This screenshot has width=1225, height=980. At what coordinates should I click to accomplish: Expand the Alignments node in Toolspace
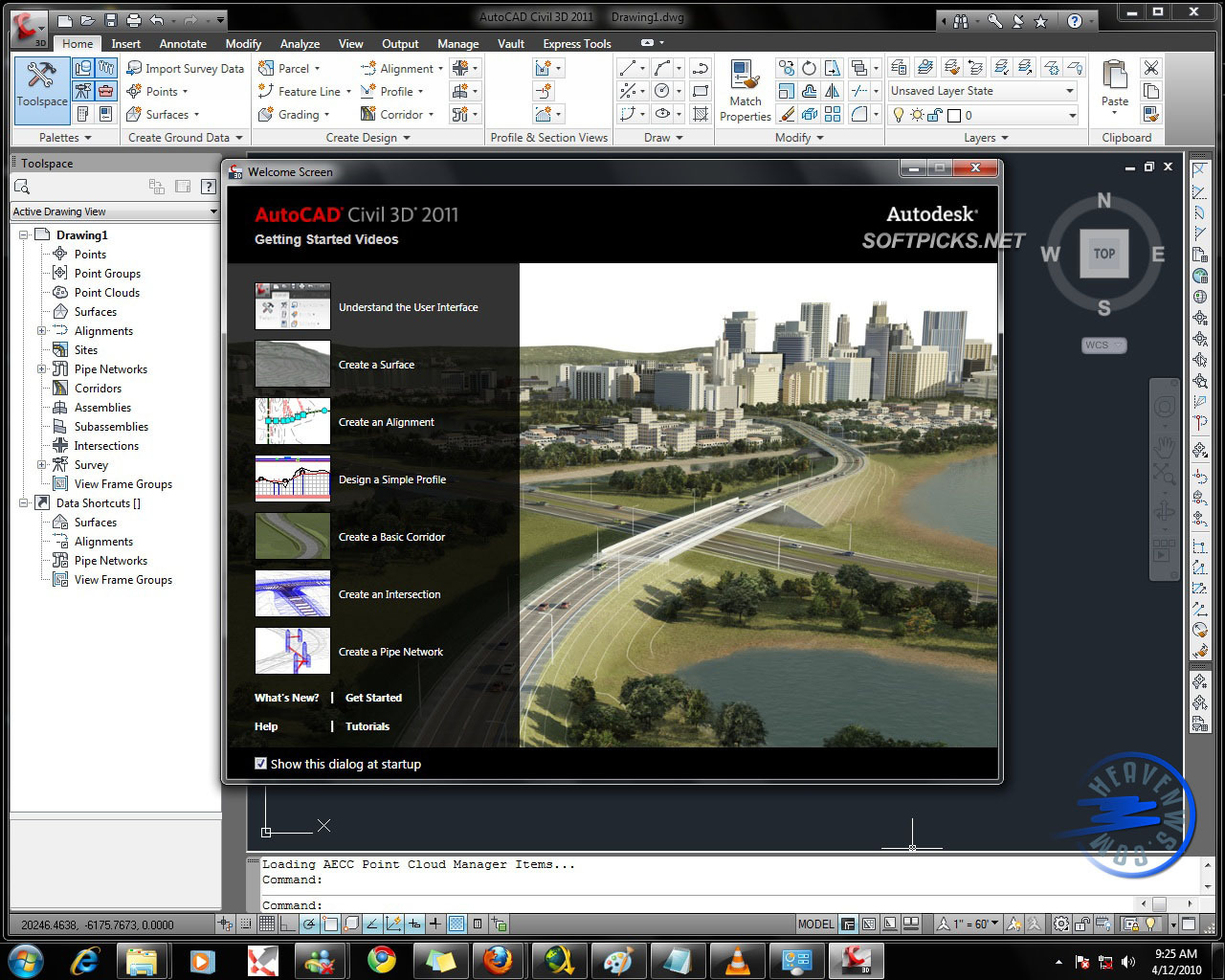(x=43, y=330)
